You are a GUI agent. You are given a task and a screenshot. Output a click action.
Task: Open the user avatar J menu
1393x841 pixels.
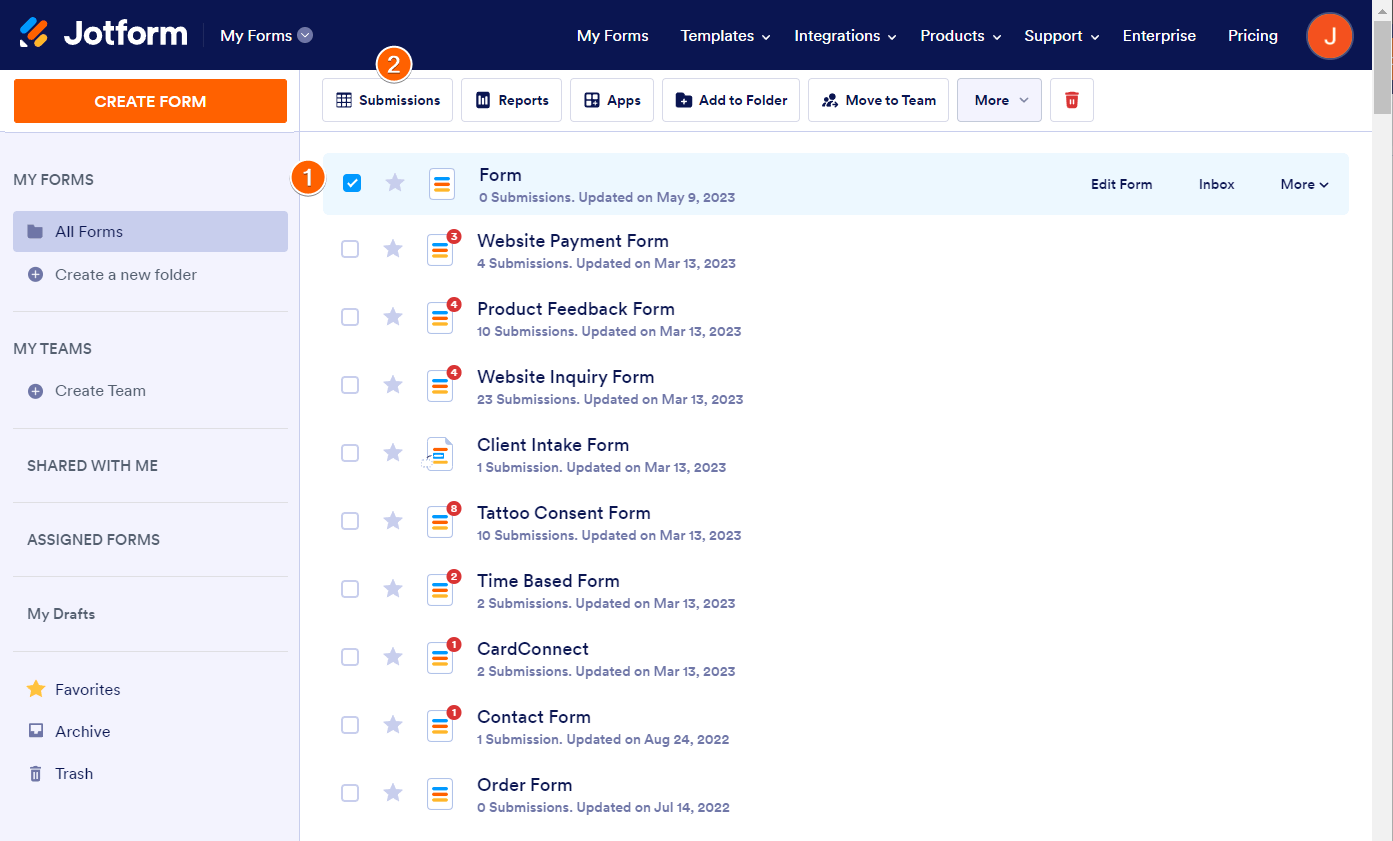[1329, 36]
